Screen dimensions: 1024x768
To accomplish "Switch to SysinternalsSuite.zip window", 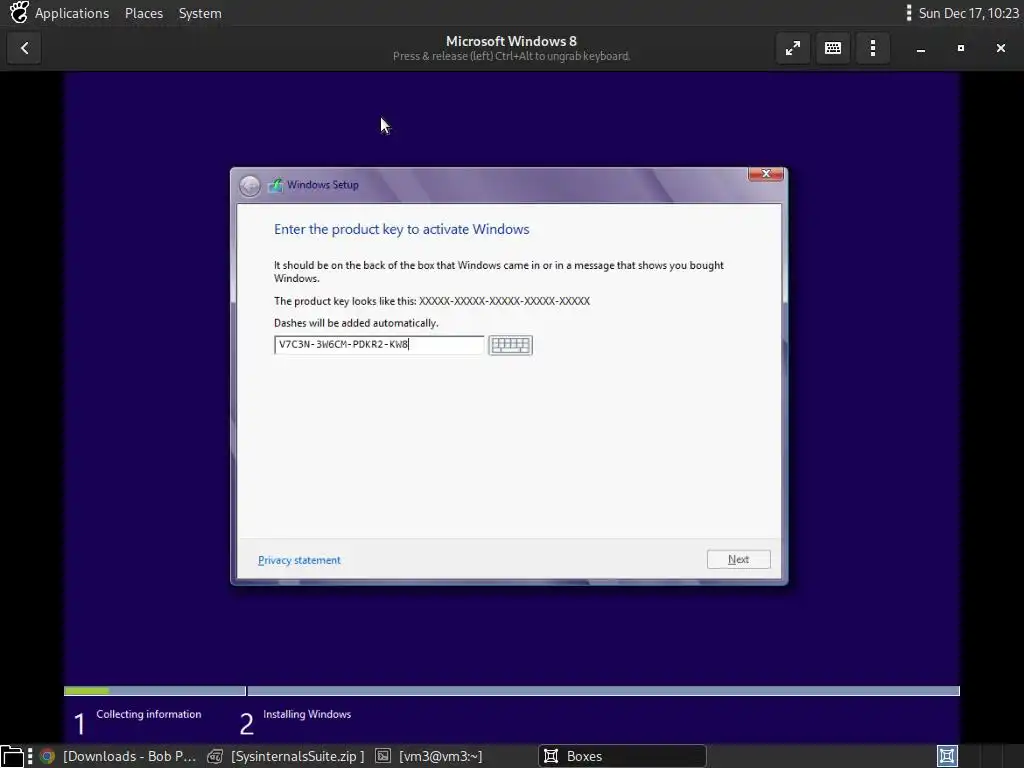I will tap(286, 756).
